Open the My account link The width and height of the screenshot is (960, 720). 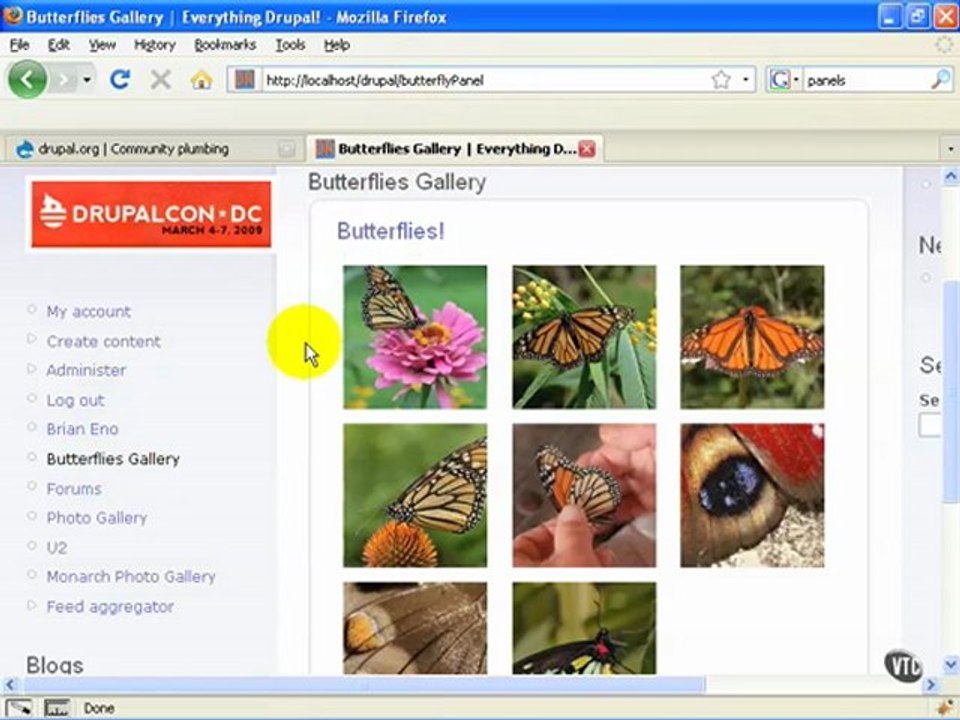point(89,312)
